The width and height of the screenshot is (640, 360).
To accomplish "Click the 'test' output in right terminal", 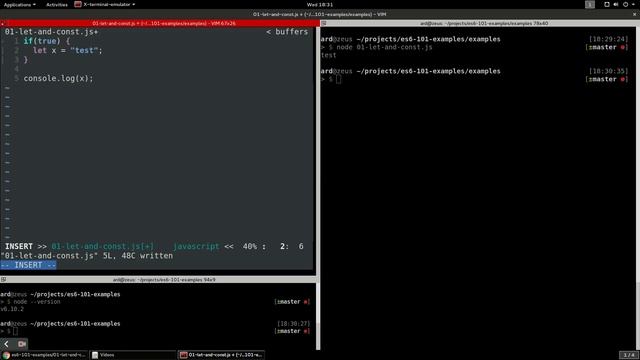I will [328, 55].
